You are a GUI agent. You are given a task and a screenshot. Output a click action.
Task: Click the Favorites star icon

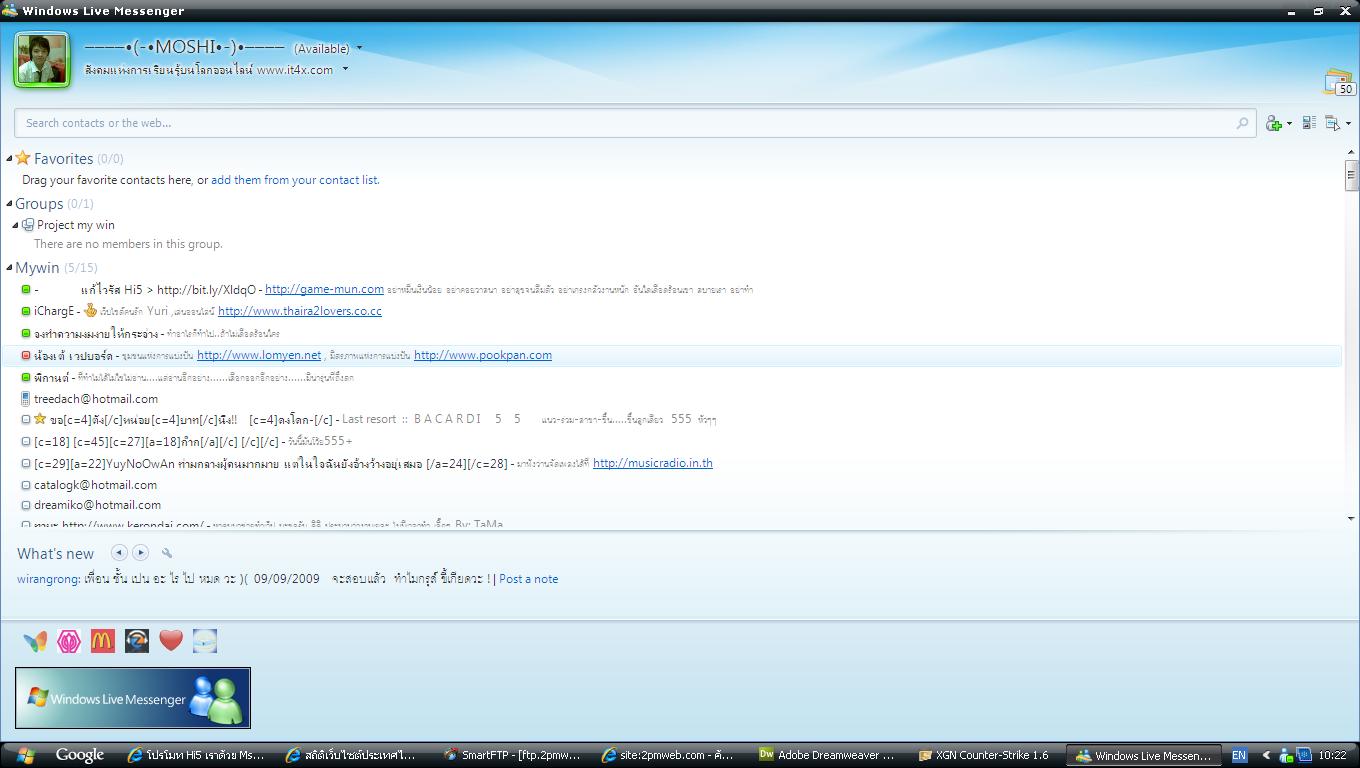[23, 158]
